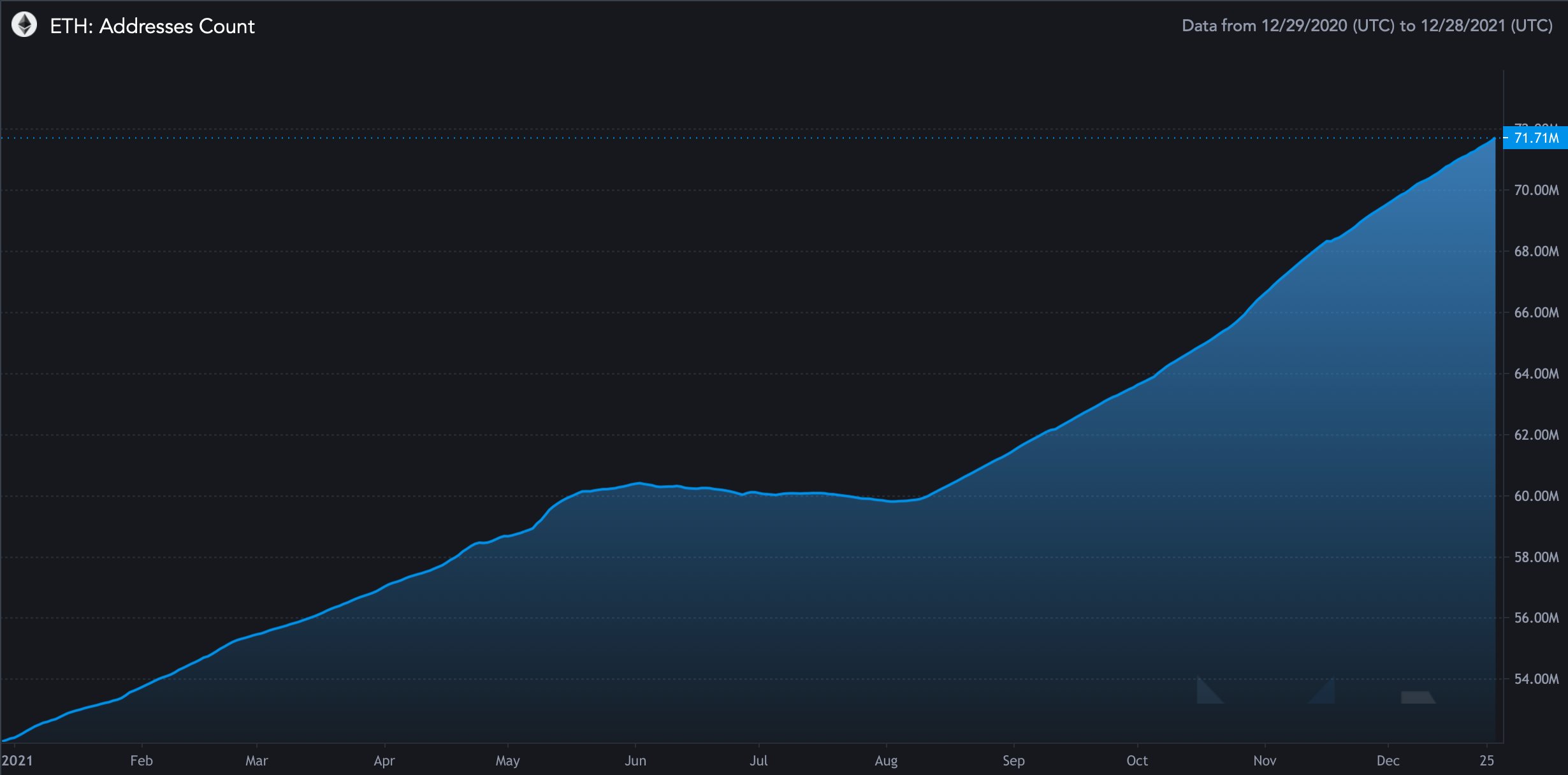
Task: Click the Aug label on time axis
Action: (886, 760)
